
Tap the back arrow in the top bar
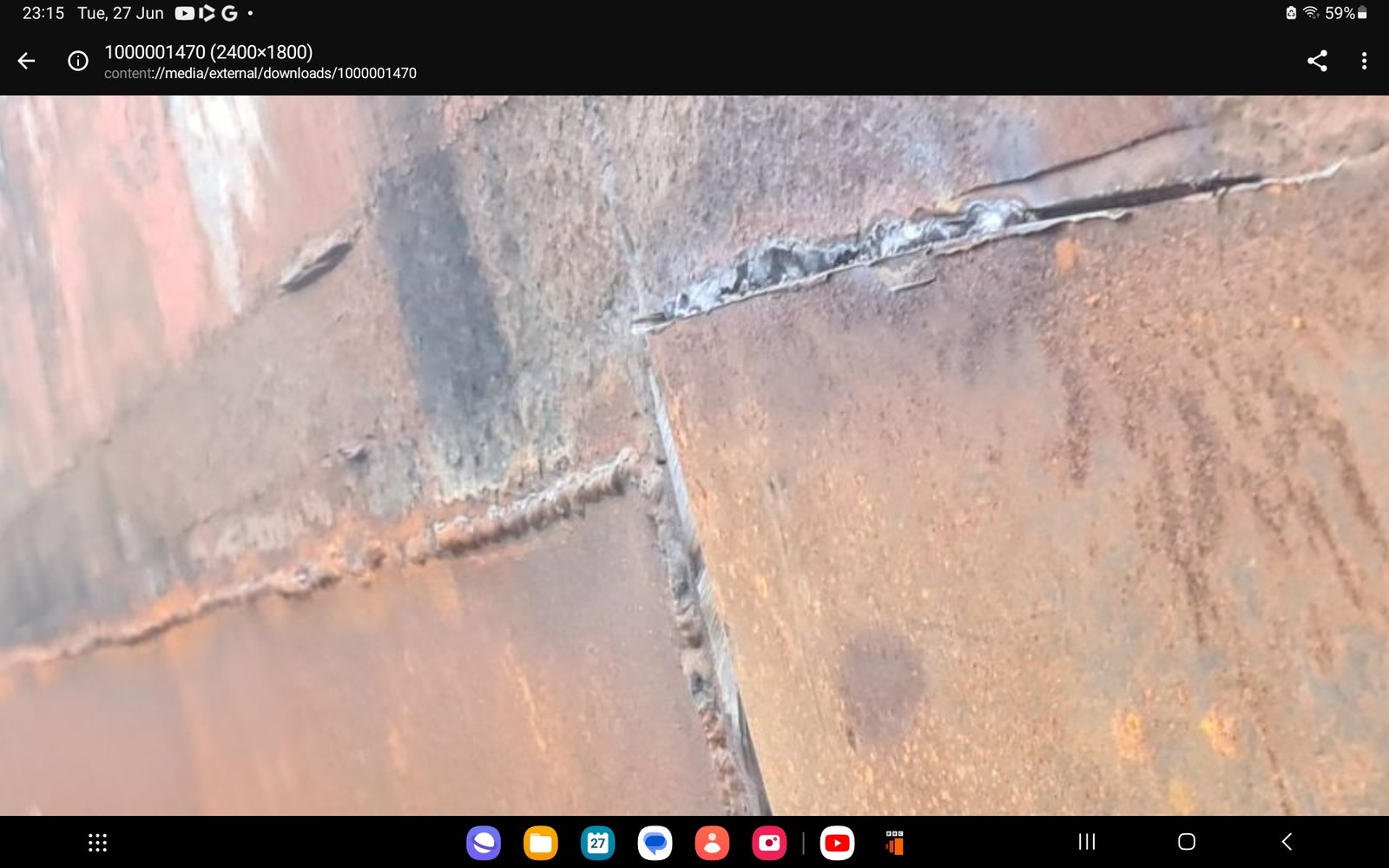(27, 61)
